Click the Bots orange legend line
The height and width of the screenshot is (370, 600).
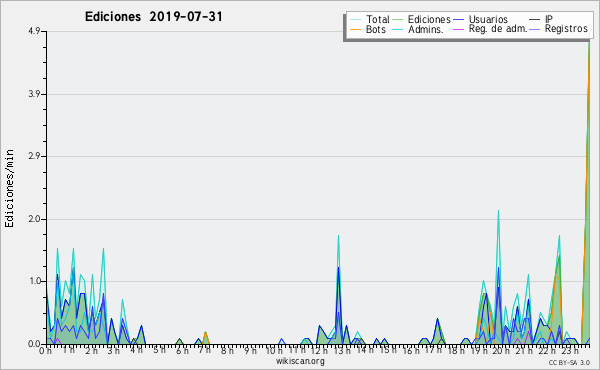[355, 29]
